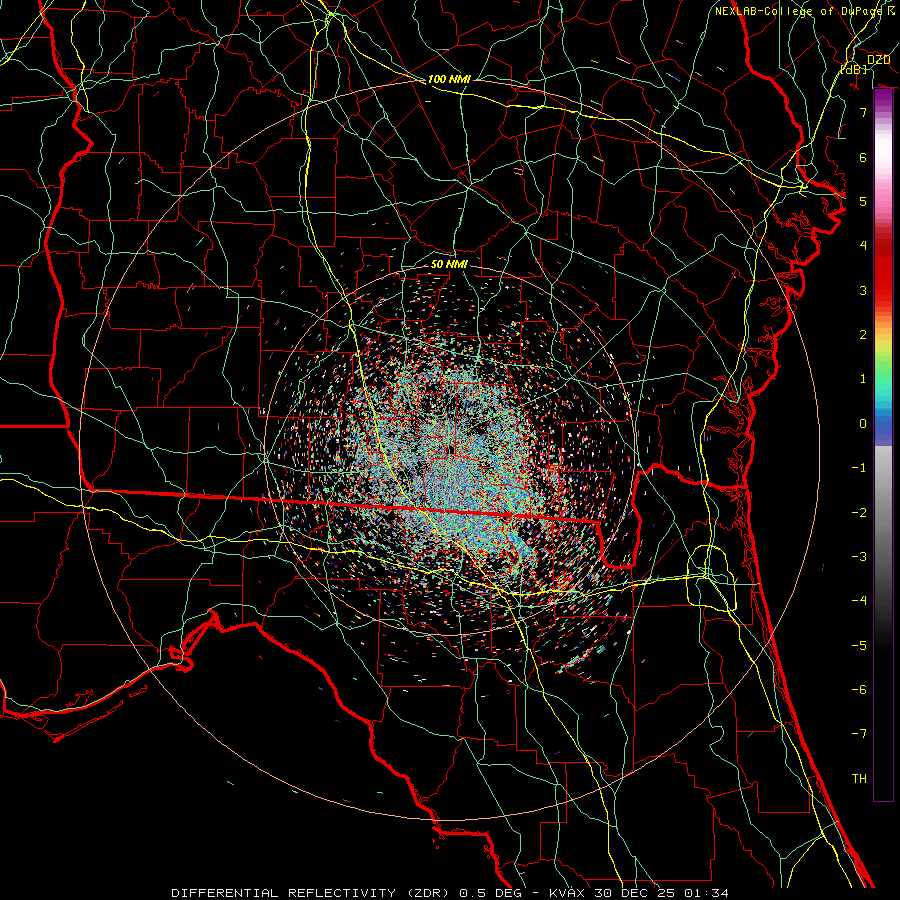900x900 pixels.
Task: Click the "-7" value on the color scale
Action: click(859, 734)
